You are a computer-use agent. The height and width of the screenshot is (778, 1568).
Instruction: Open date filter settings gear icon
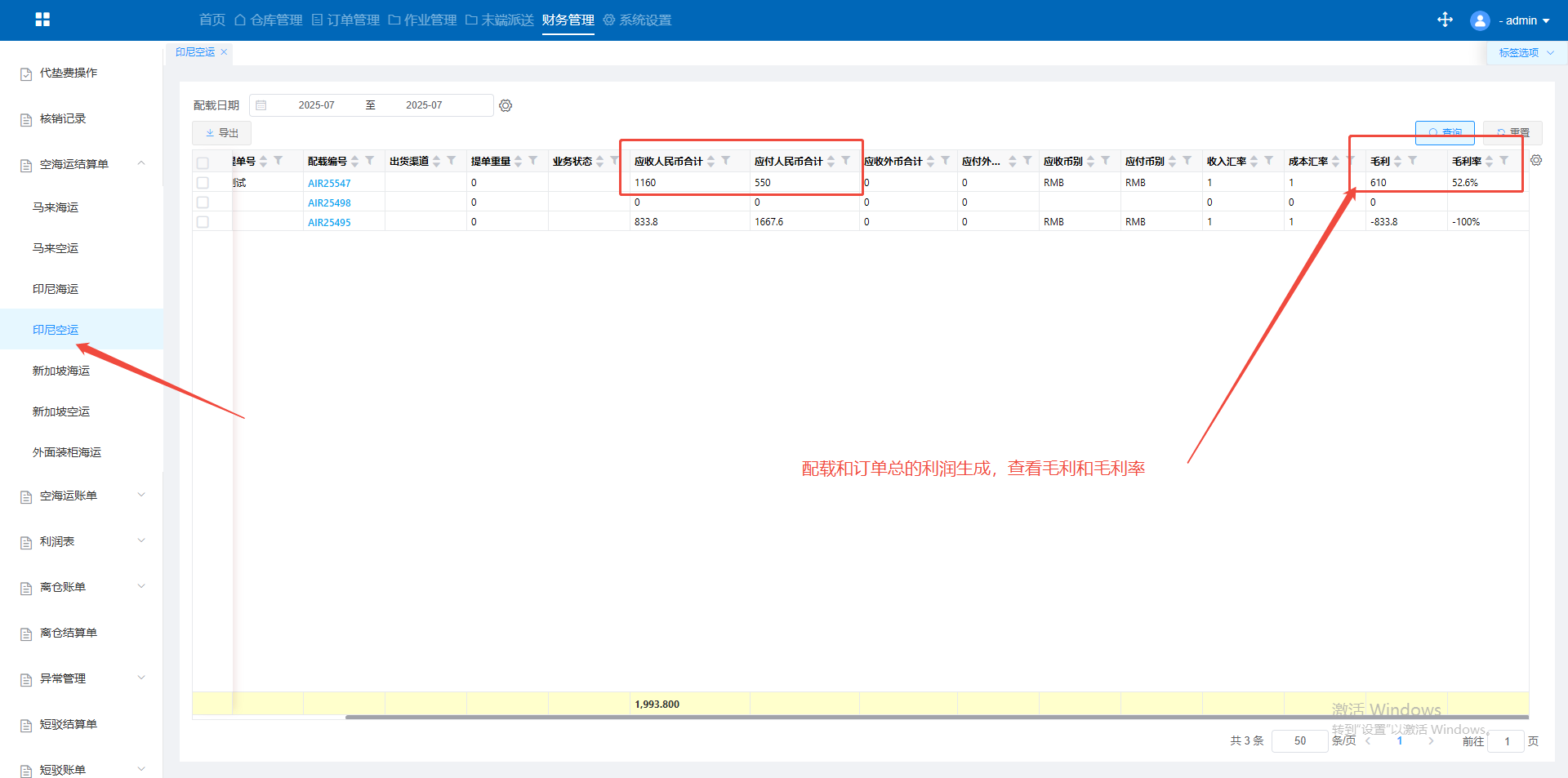[506, 105]
